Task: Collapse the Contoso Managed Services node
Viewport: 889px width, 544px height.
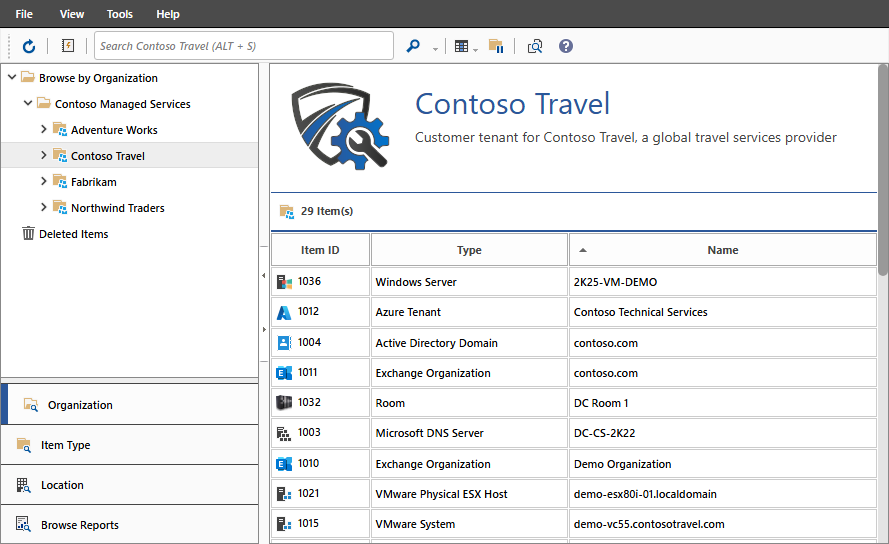Action: click(x=28, y=103)
